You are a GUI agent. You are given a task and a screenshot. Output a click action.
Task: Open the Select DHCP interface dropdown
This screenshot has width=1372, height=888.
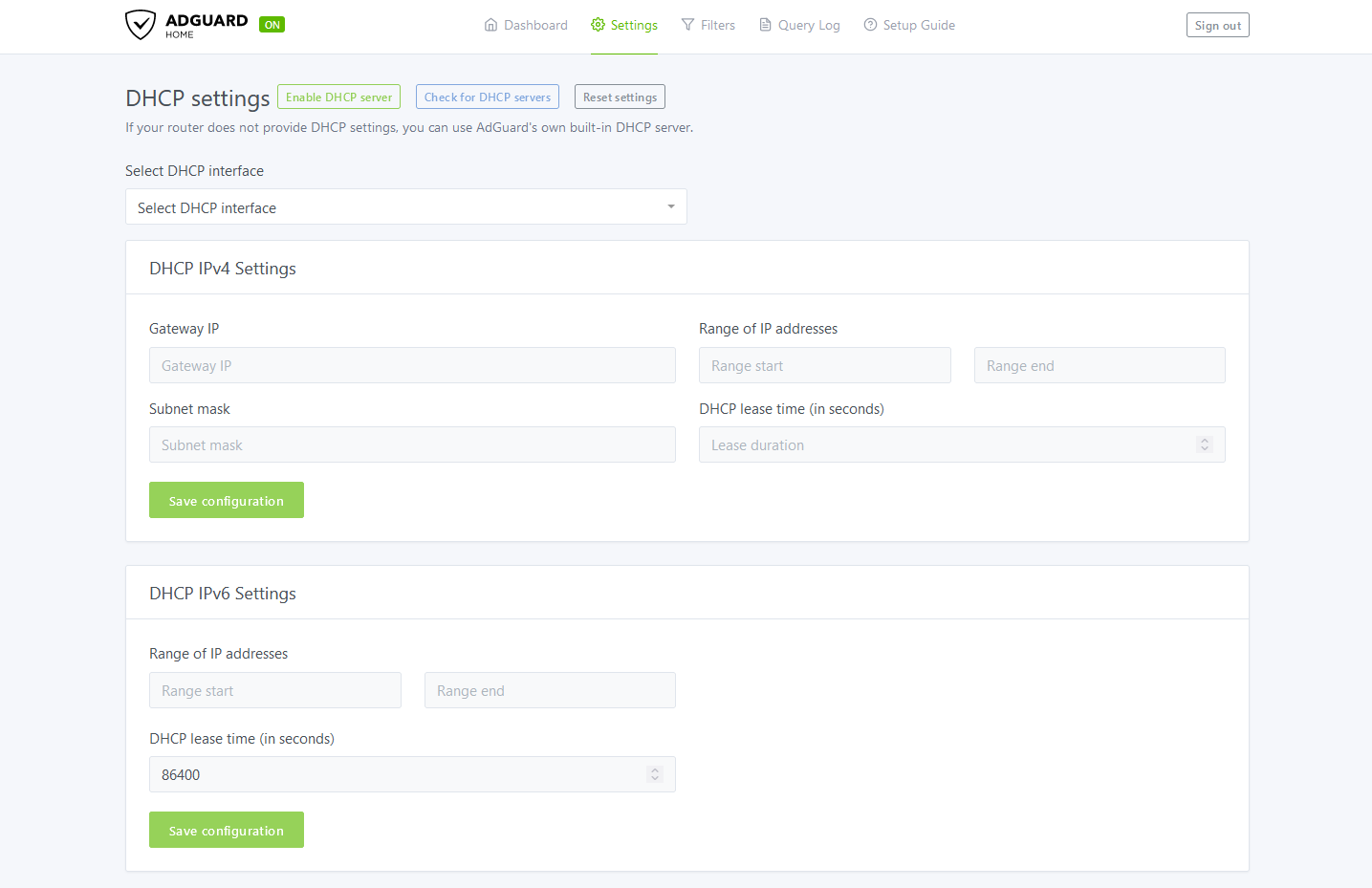[405, 206]
